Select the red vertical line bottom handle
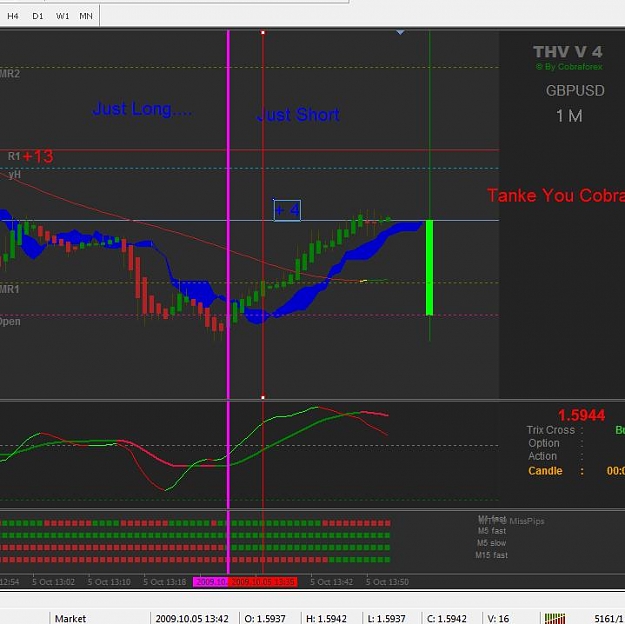Viewport: 625px width, 624px height. point(263,398)
